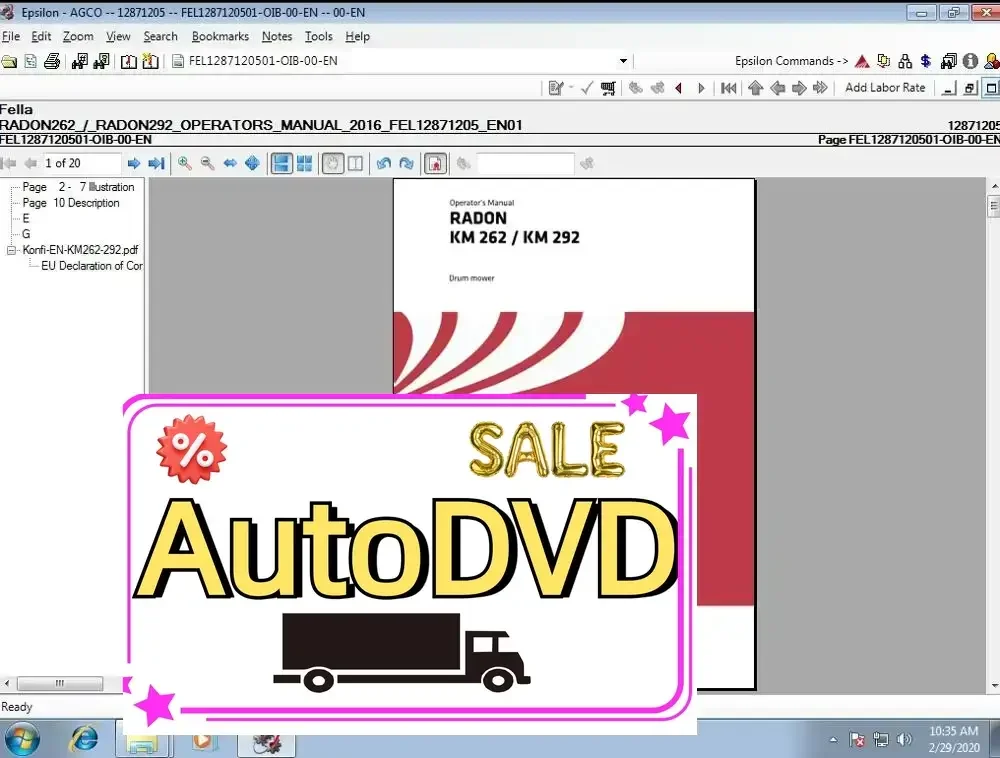Click the zoom out magnifier icon
This screenshot has height=758, width=1000.
coord(207,164)
